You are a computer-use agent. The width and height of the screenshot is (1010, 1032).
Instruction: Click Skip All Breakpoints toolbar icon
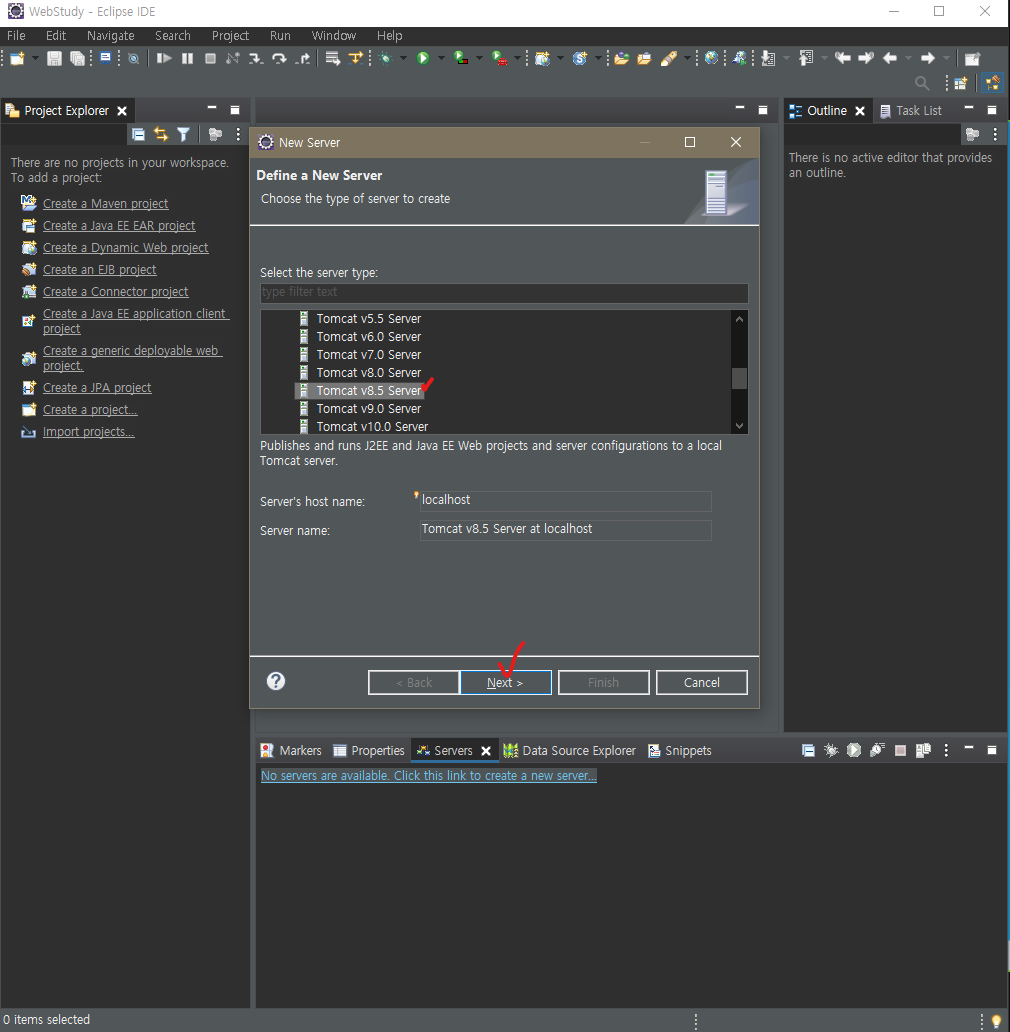pyautogui.click(x=134, y=59)
